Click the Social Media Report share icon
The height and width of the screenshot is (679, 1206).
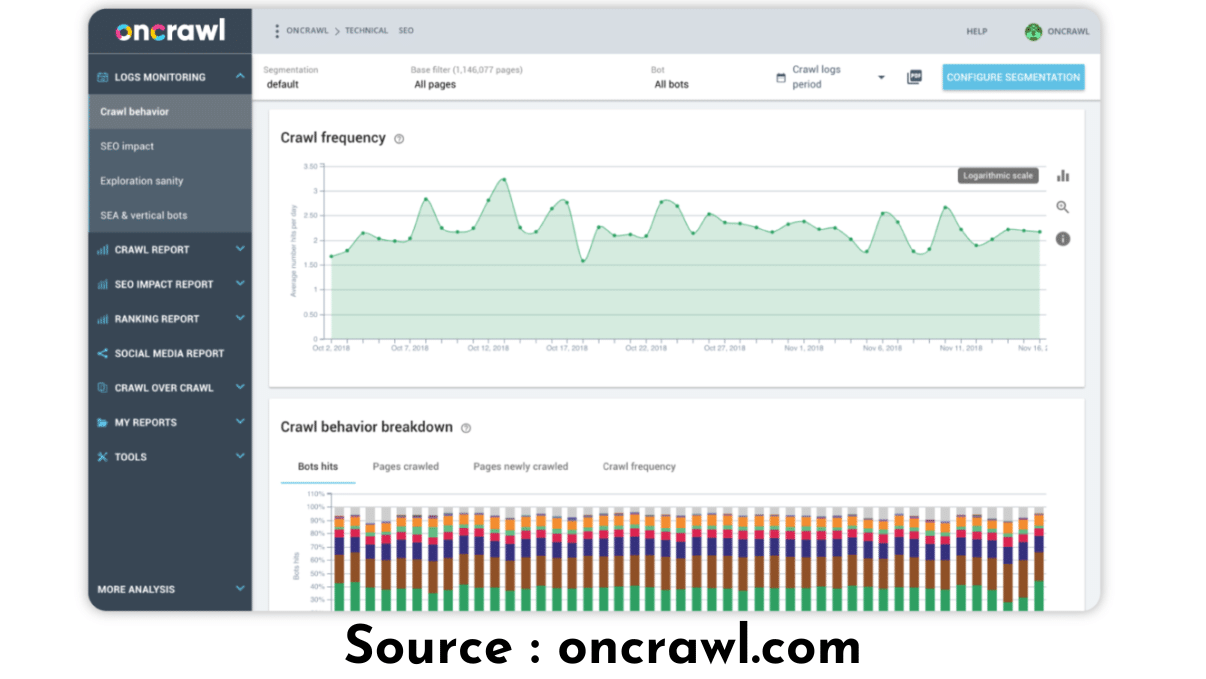[102, 353]
